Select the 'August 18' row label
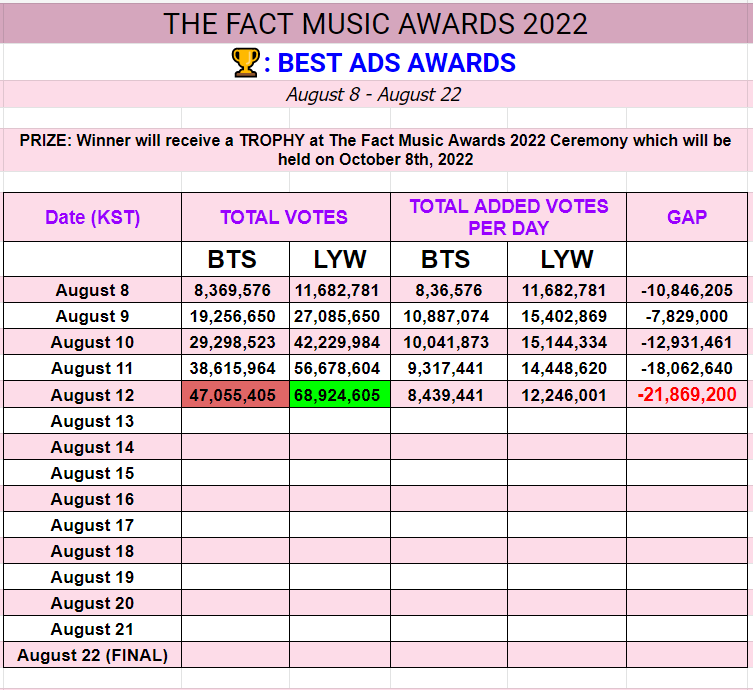 [x=93, y=550]
